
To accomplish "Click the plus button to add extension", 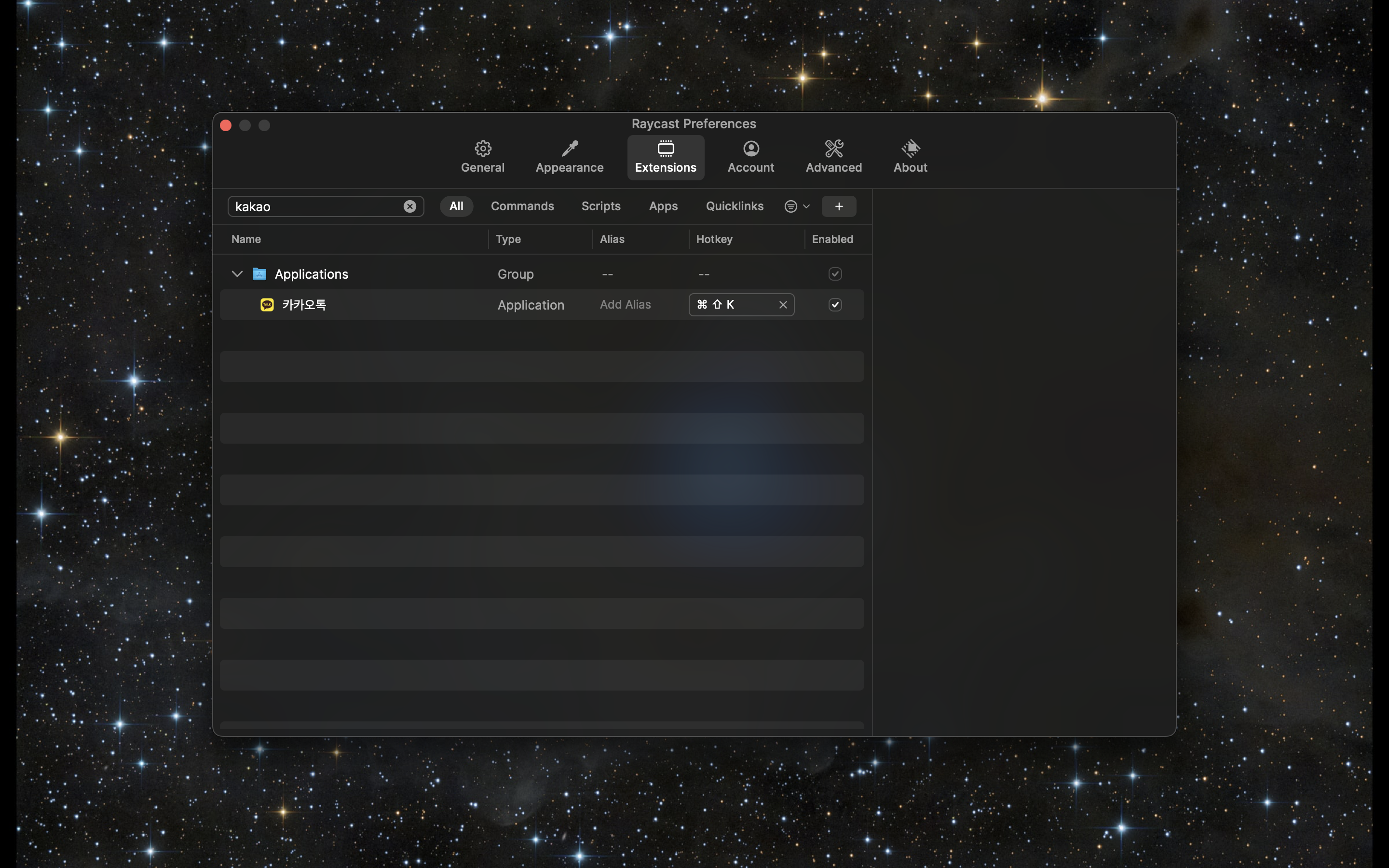I will (x=838, y=207).
